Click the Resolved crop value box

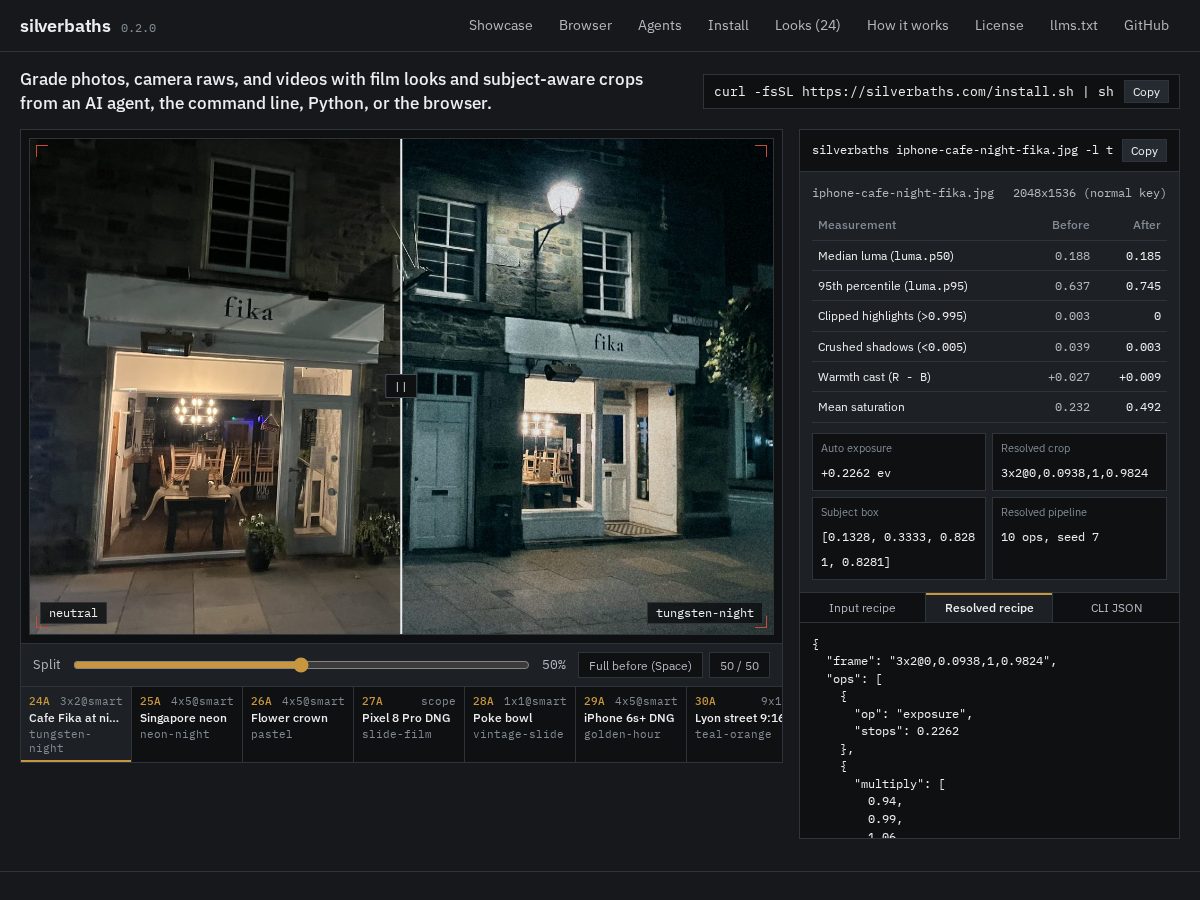(1079, 462)
